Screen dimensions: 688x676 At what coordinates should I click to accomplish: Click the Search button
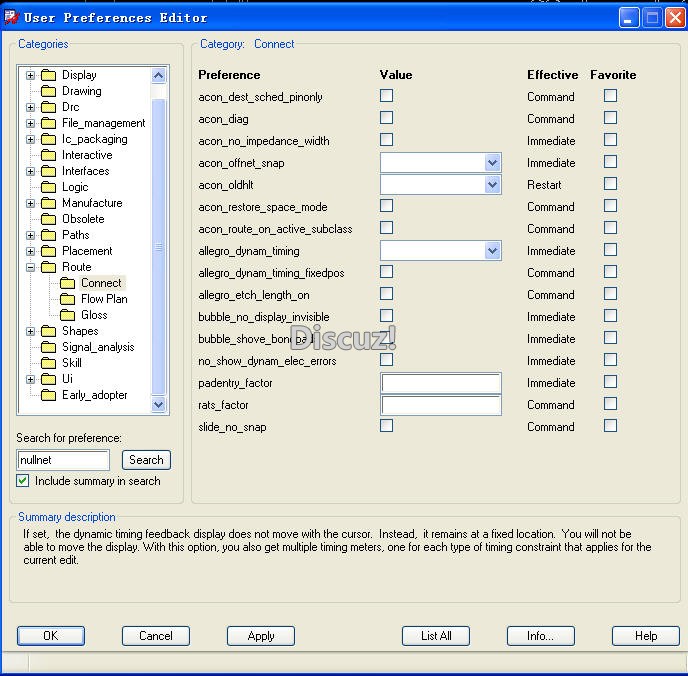pyautogui.click(x=146, y=460)
